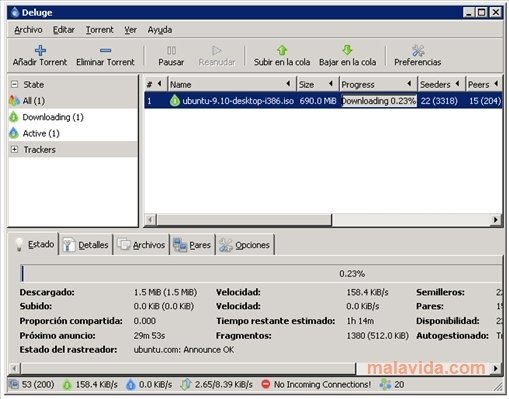The image size is (509, 399).
Task: Open the Torrent menu
Action: [x=100, y=30]
